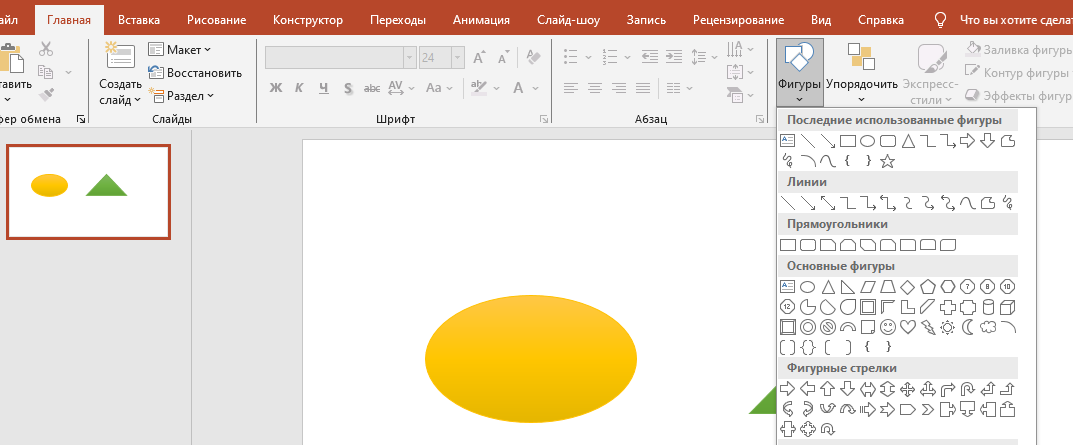The height and width of the screenshot is (445, 1073).
Task: Decrease indent level in paragraph group
Action: pyautogui.click(x=649, y=57)
